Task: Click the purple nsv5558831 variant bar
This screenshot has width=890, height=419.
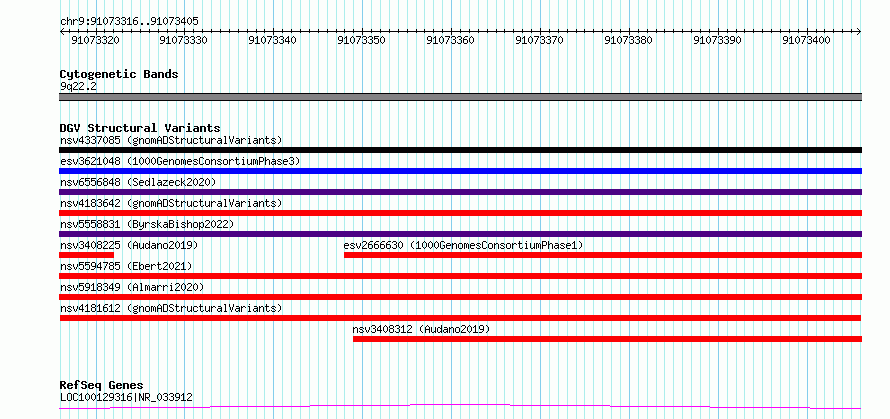Action: 461,234
